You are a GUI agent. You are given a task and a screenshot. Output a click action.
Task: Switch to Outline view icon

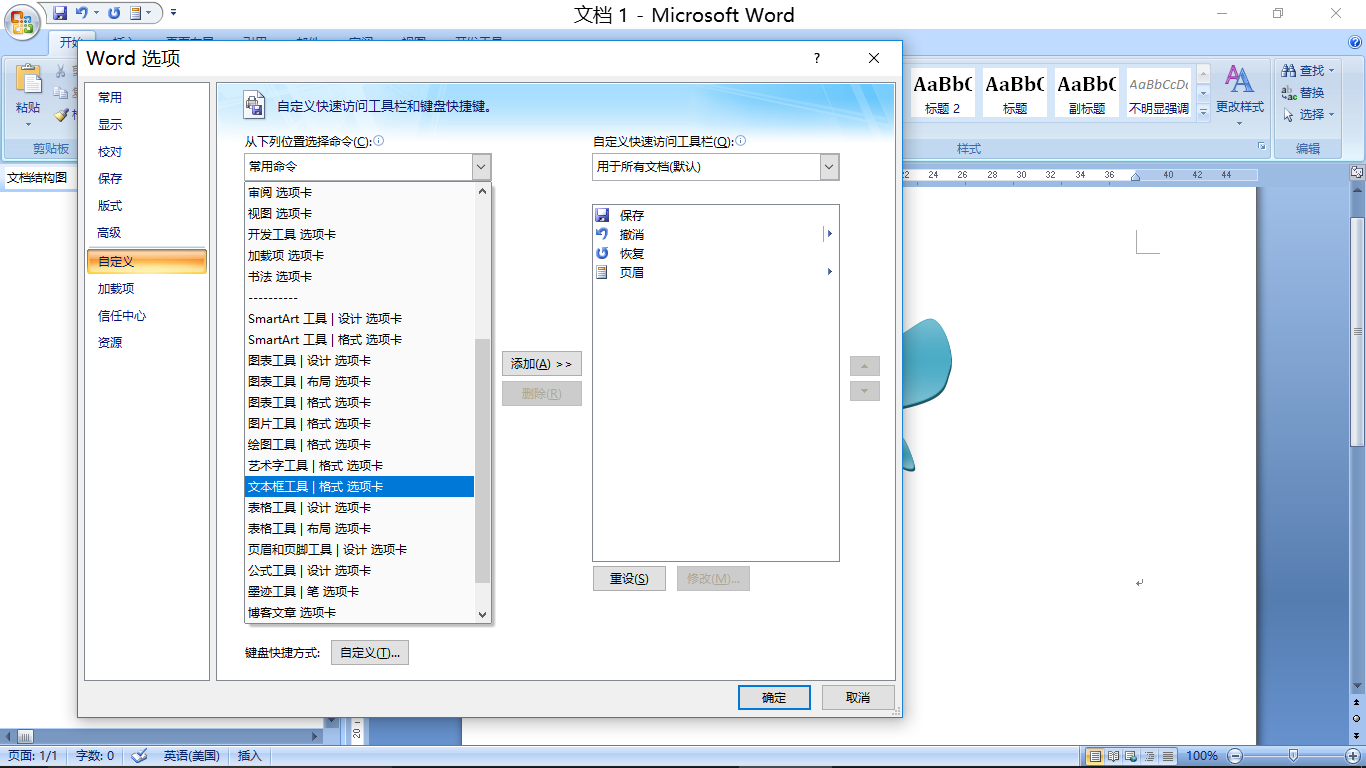point(1149,756)
